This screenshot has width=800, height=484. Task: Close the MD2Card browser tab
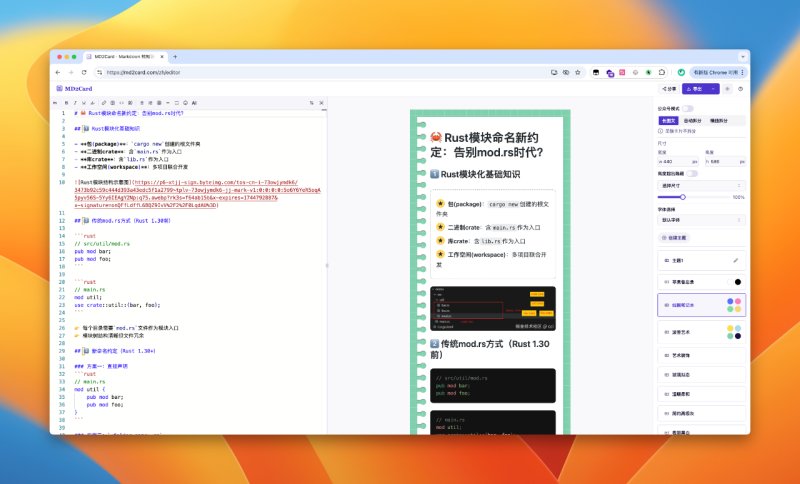point(162,57)
